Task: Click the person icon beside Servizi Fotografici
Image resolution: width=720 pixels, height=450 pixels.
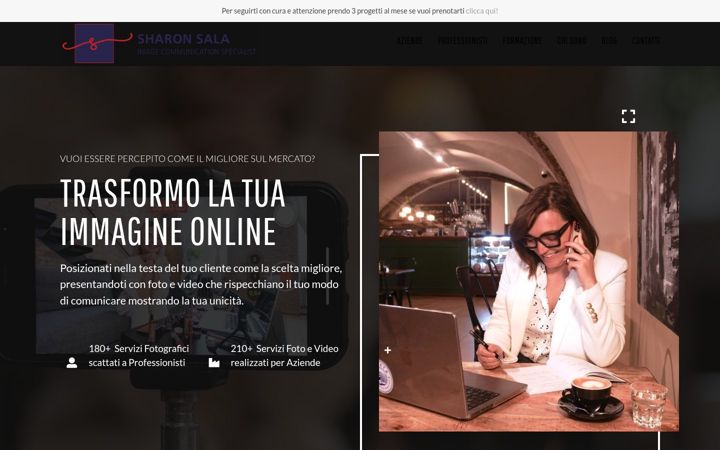Action: (72, 363)
